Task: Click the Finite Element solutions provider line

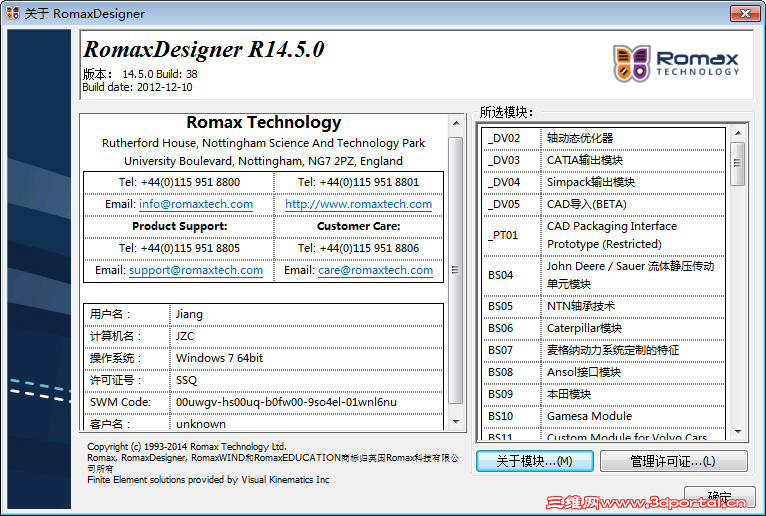Action: (x=208, y=480)
